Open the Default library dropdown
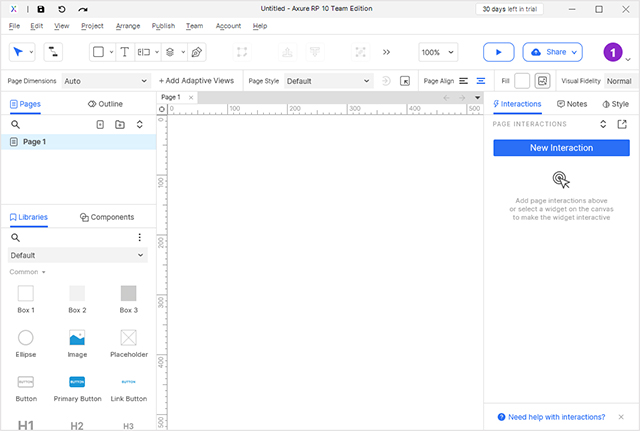Image resolution: width=640 pixels, height=431 pixels. pyautogui.click(x=78, y=255)
